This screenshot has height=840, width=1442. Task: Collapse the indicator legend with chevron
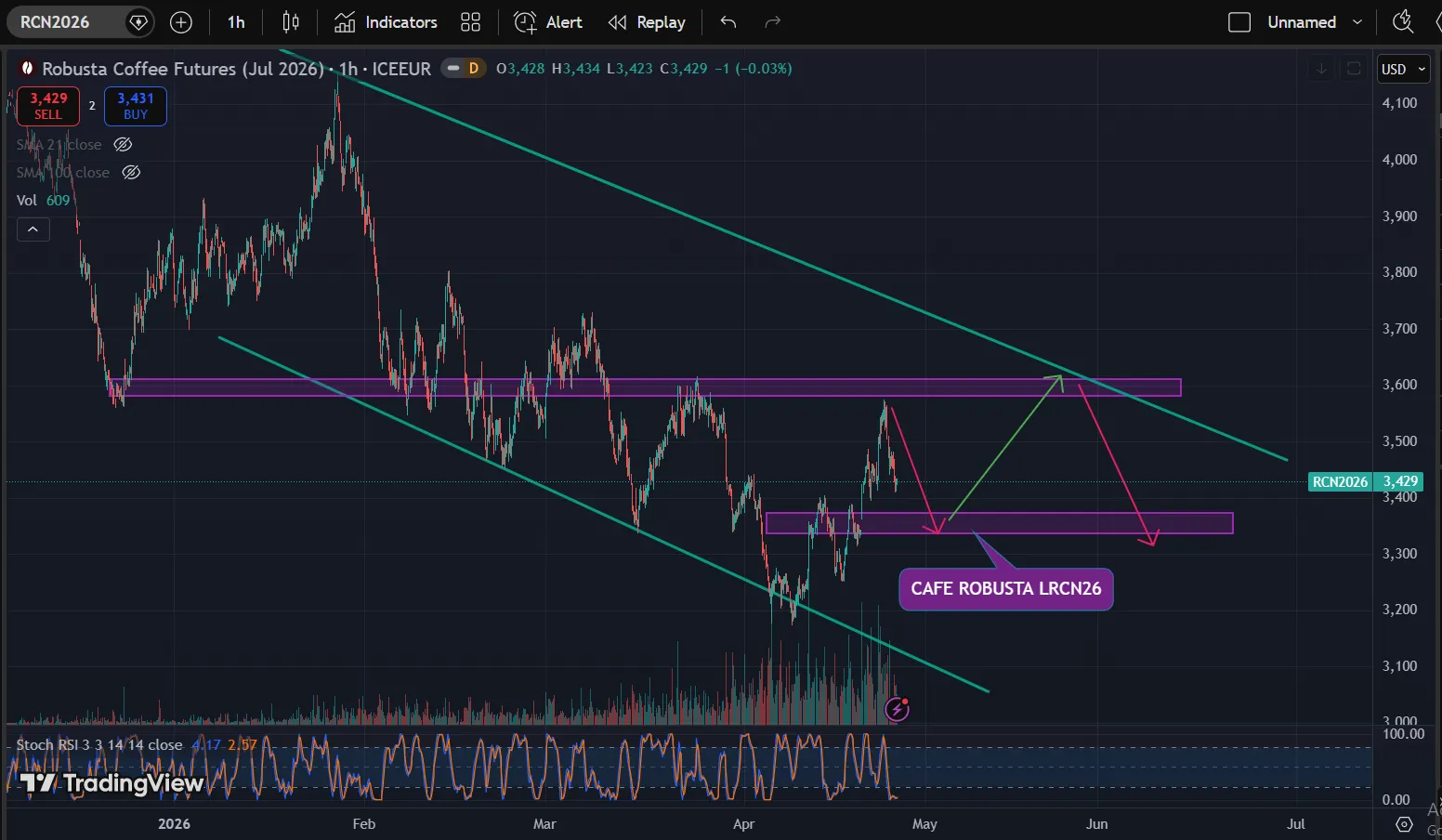coord(33,230)
